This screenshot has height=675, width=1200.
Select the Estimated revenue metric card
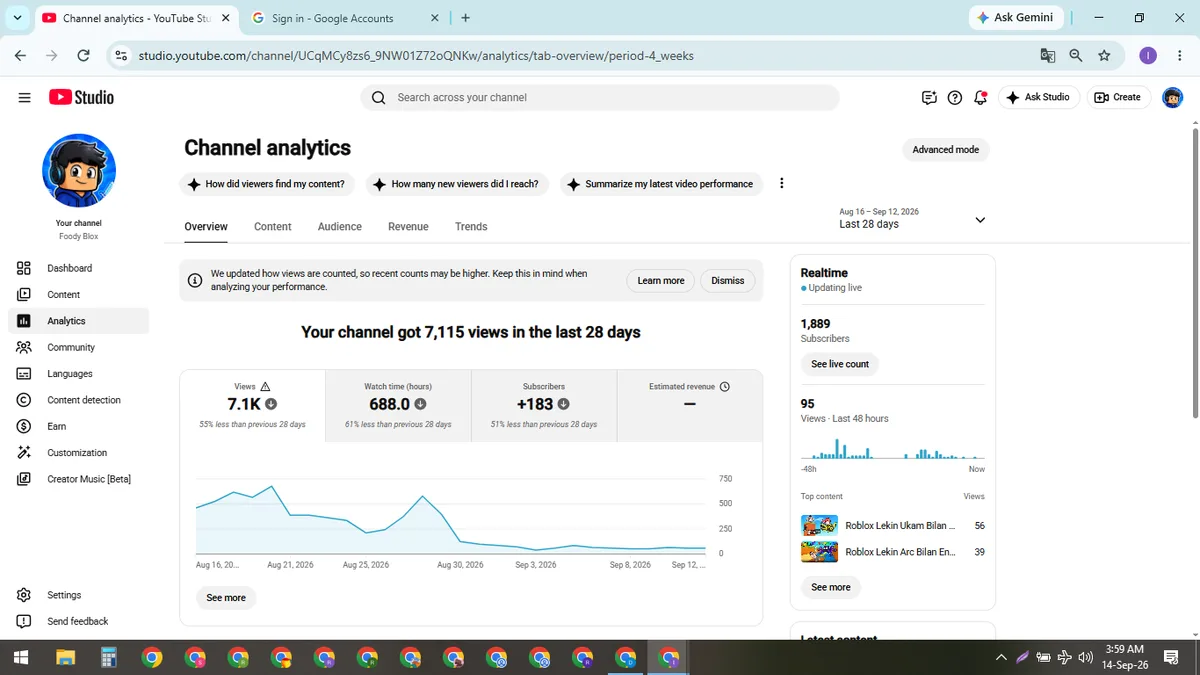tap(690, 406)
